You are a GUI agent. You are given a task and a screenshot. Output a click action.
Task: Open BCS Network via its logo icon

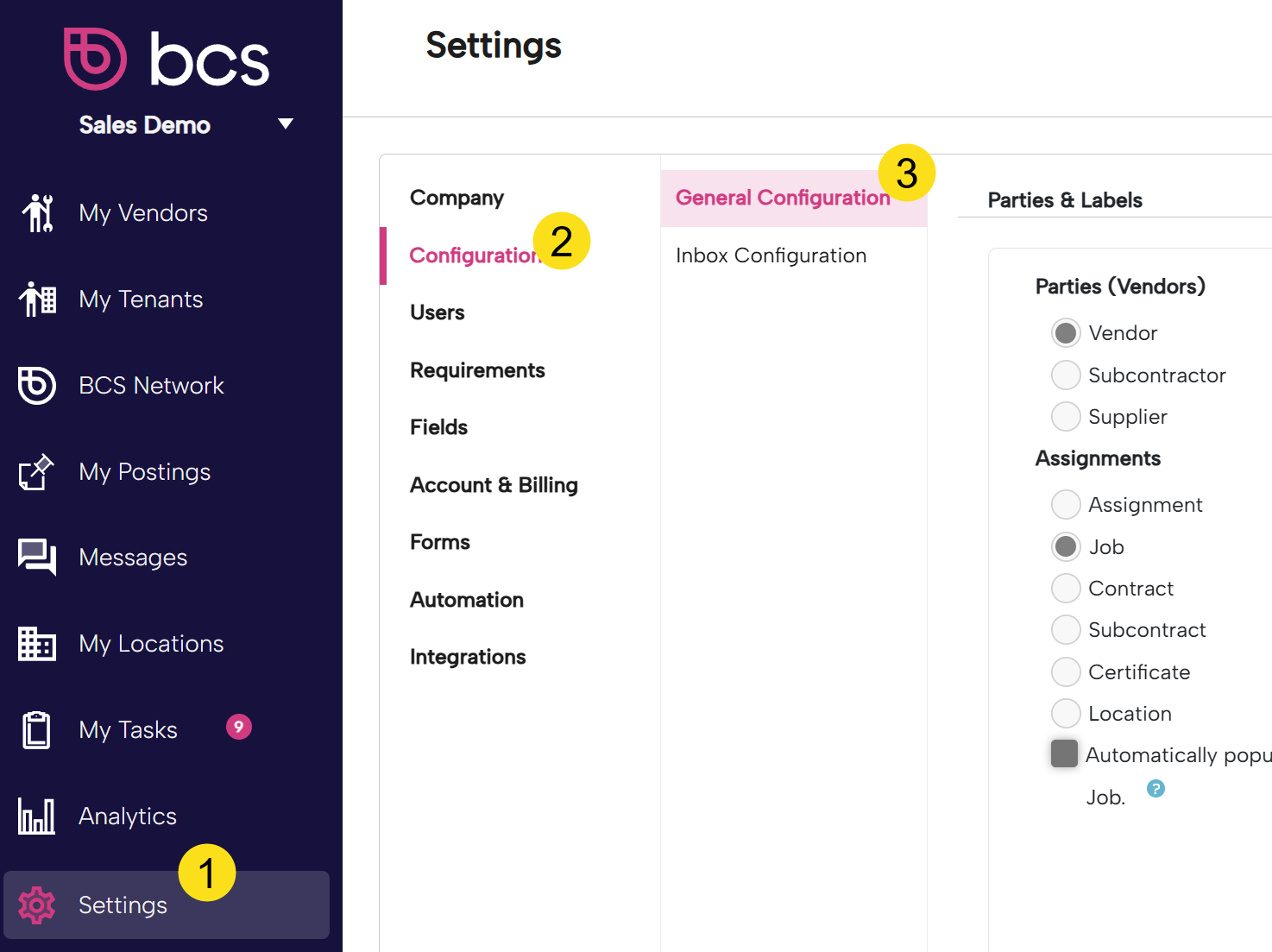(x=37, y=385)
